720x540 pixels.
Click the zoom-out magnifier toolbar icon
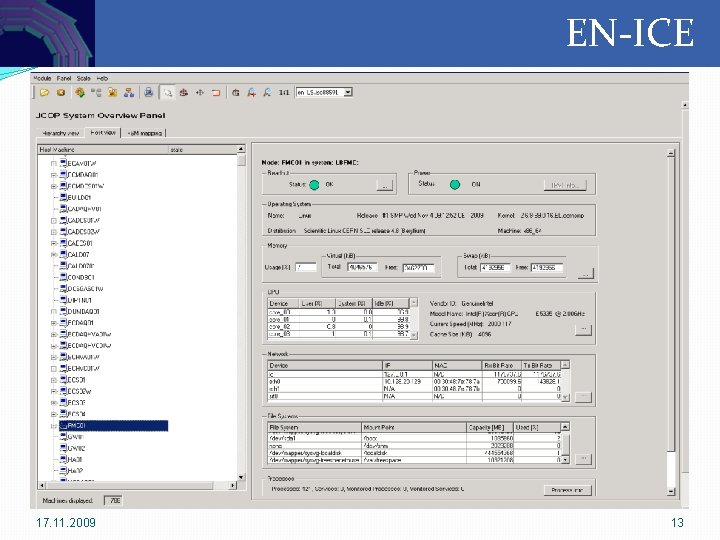click(x=268, y=93)
